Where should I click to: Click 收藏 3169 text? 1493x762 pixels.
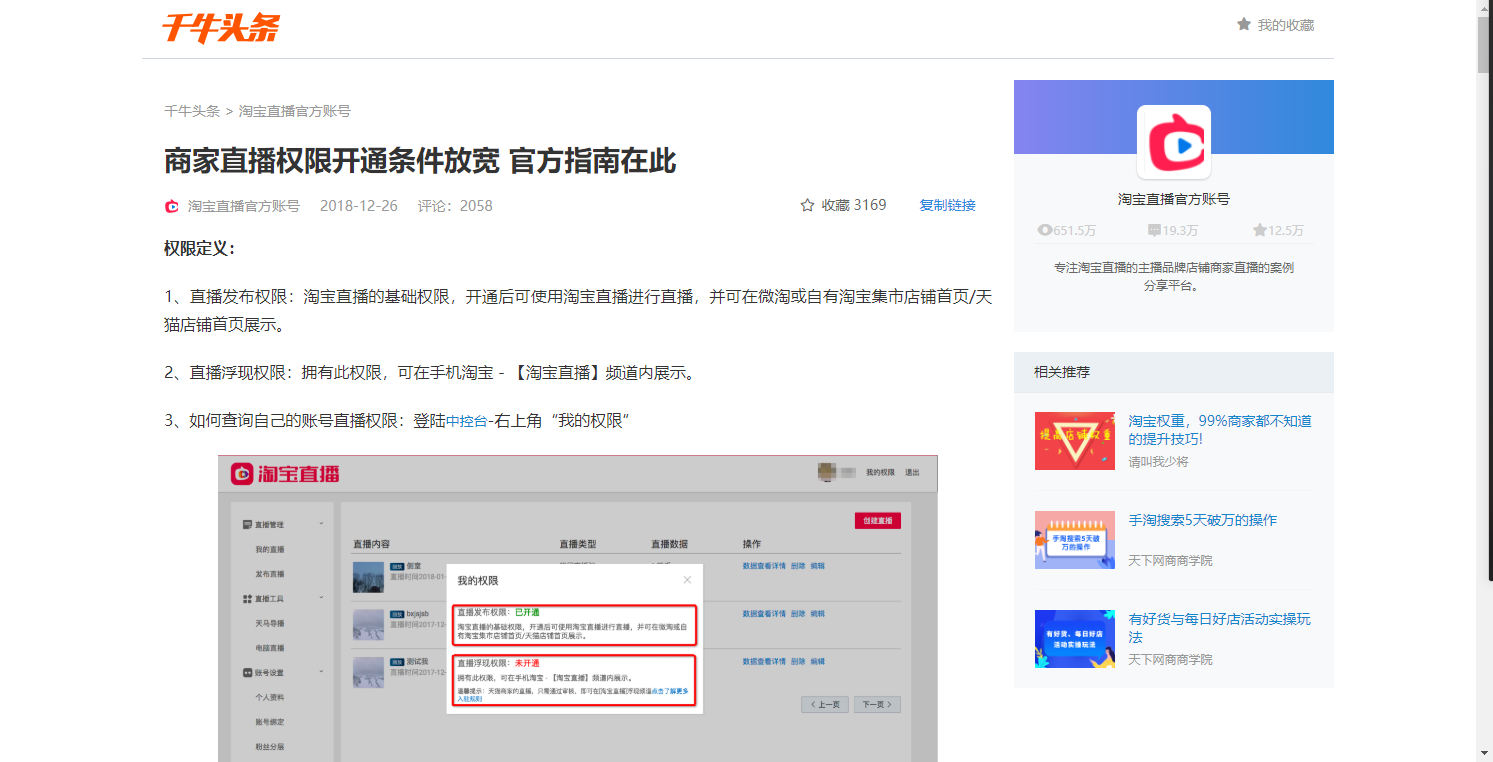(854, 205)
